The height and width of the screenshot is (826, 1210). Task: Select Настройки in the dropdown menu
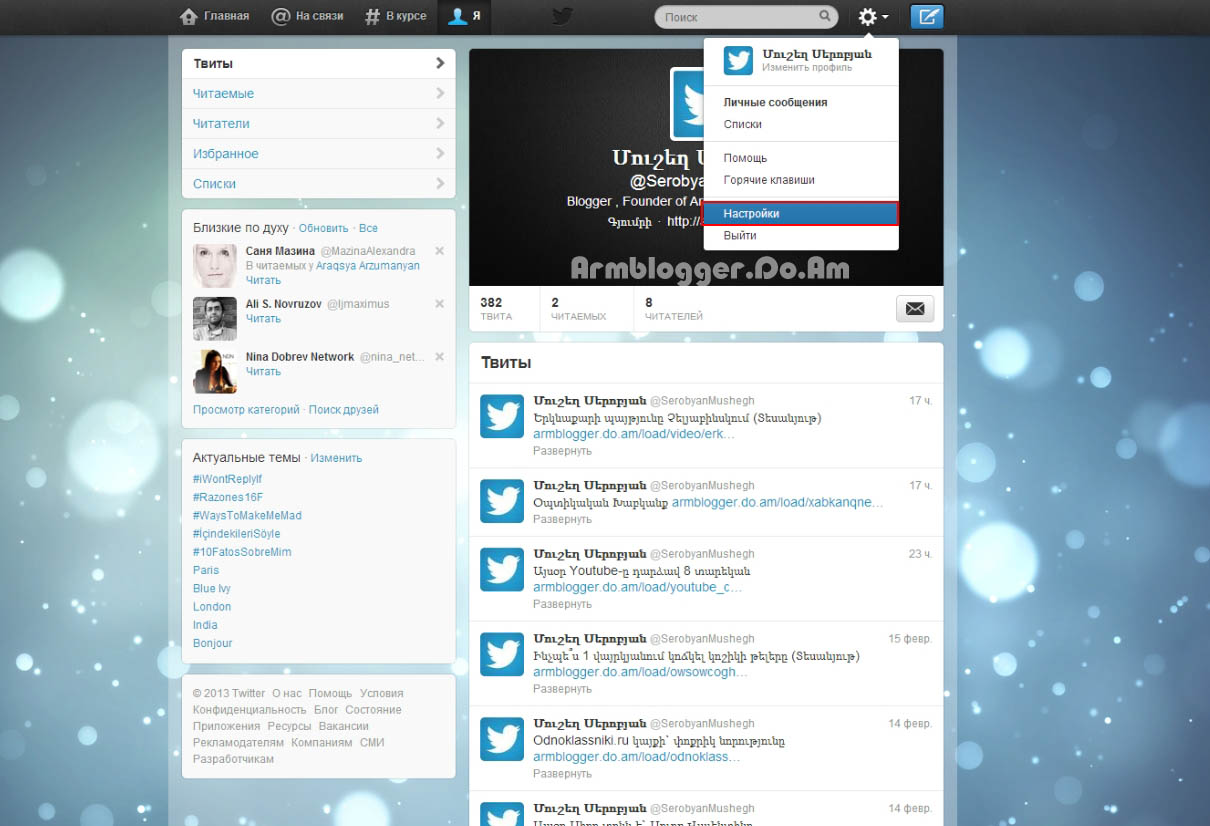801,213
